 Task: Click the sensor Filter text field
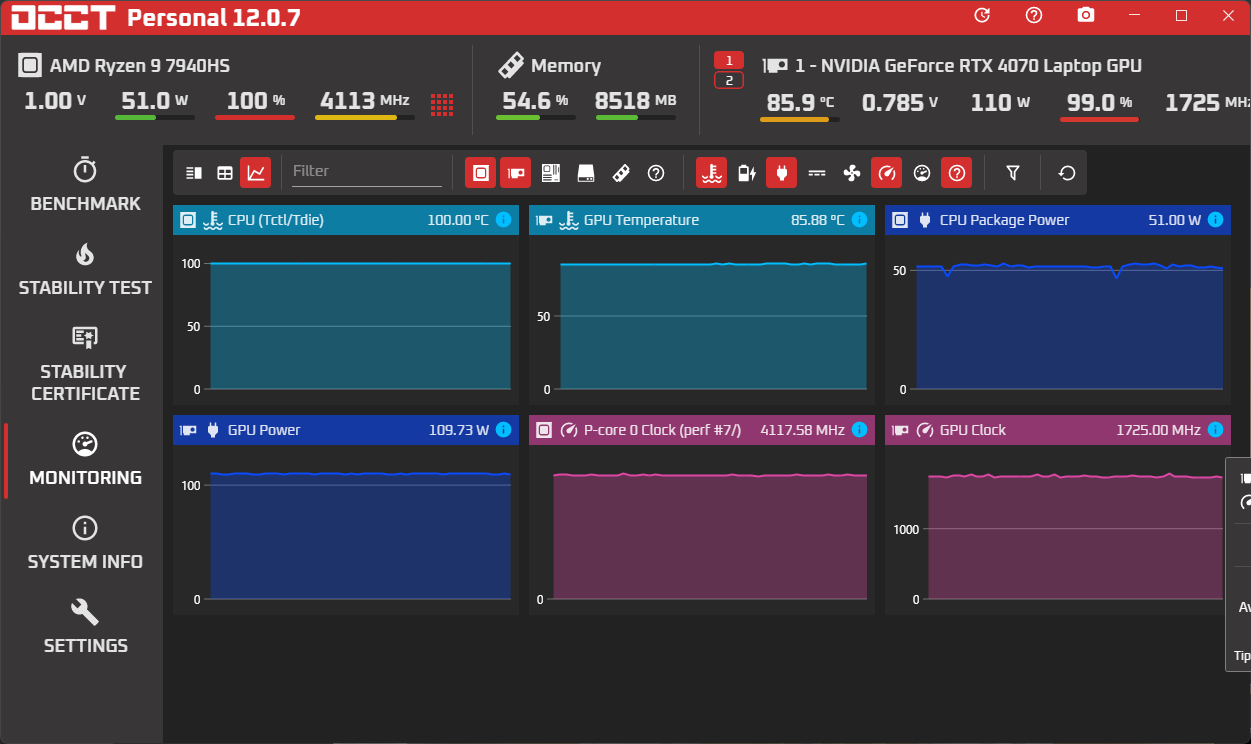tap(366, 172)
